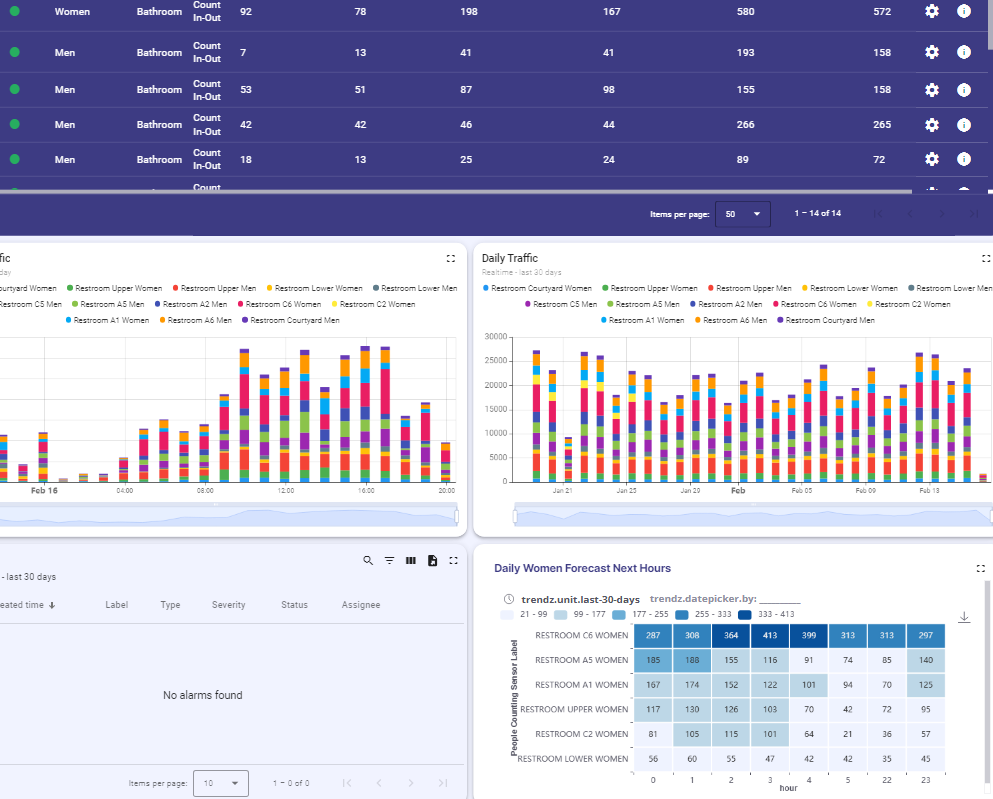Click the info icon in the Women row
Screen dimensions: 993x799
pos(964,12)
